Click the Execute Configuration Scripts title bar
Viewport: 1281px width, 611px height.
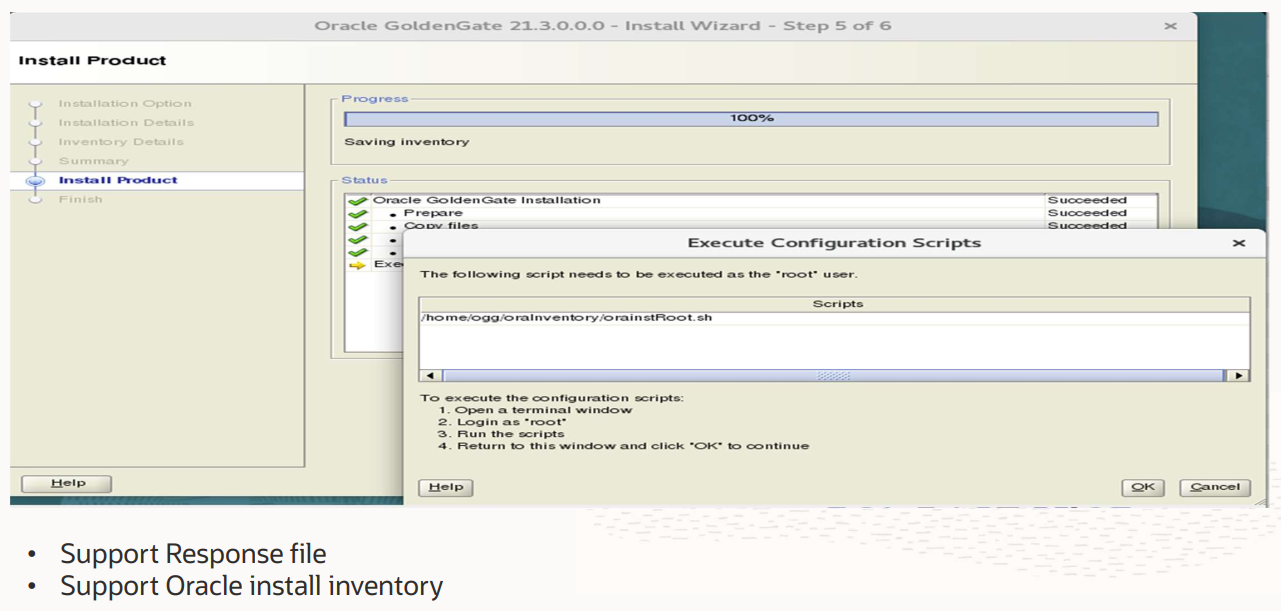834,243
